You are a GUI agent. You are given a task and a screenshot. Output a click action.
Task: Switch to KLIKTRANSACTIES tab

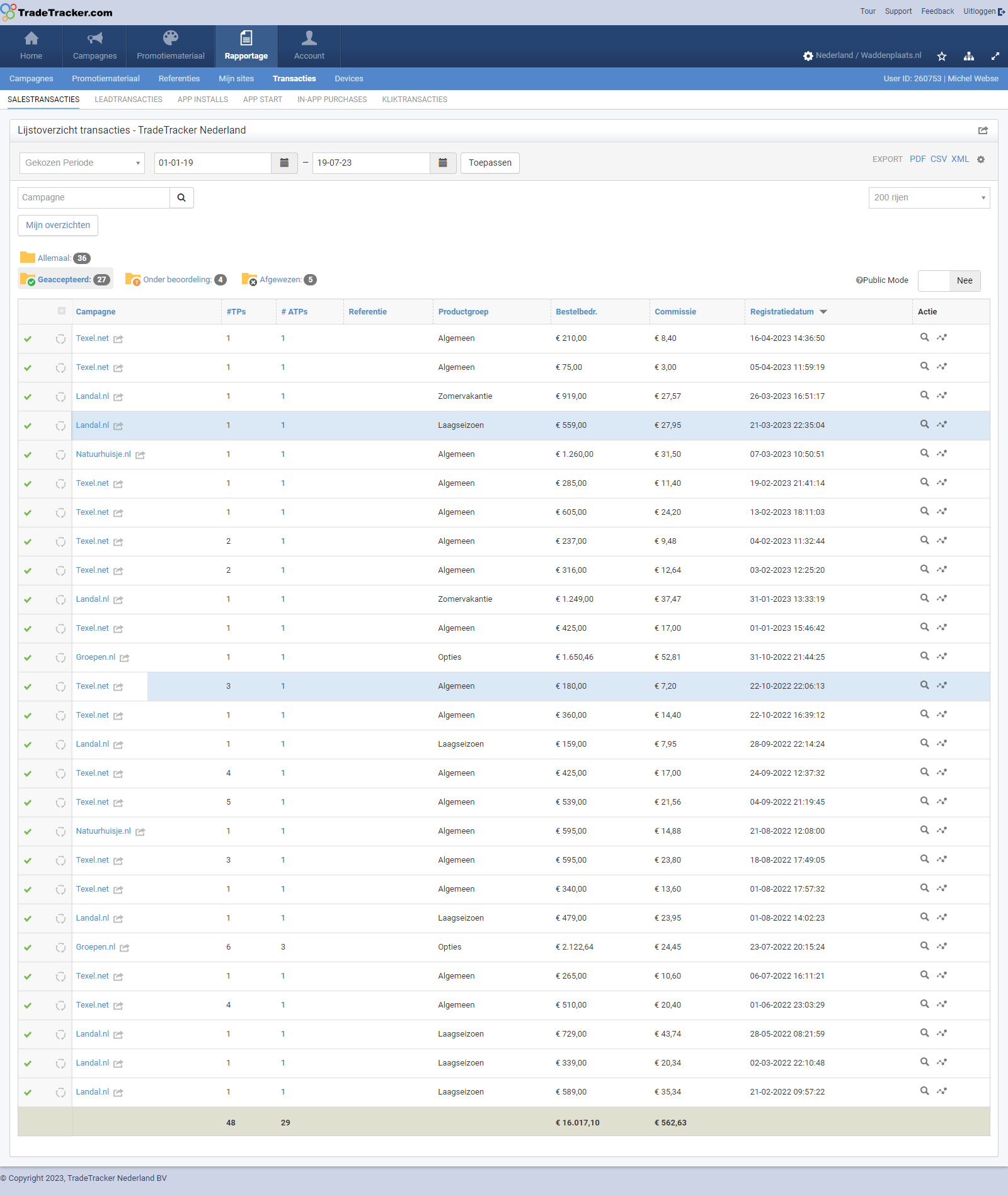[x=415, y=100]
